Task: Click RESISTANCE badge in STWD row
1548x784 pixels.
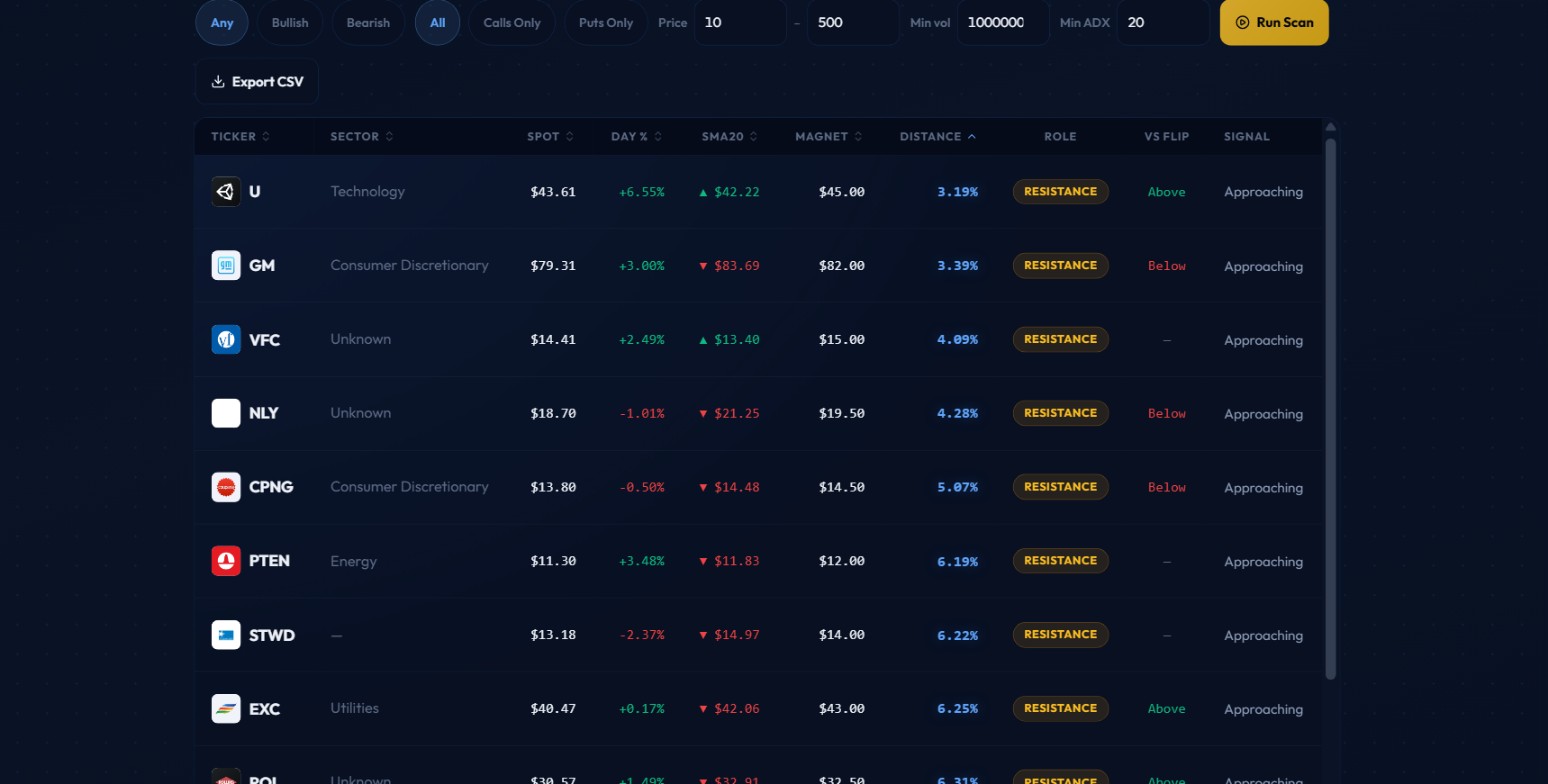Action: pyautogui.click(x=1060, y=635)
